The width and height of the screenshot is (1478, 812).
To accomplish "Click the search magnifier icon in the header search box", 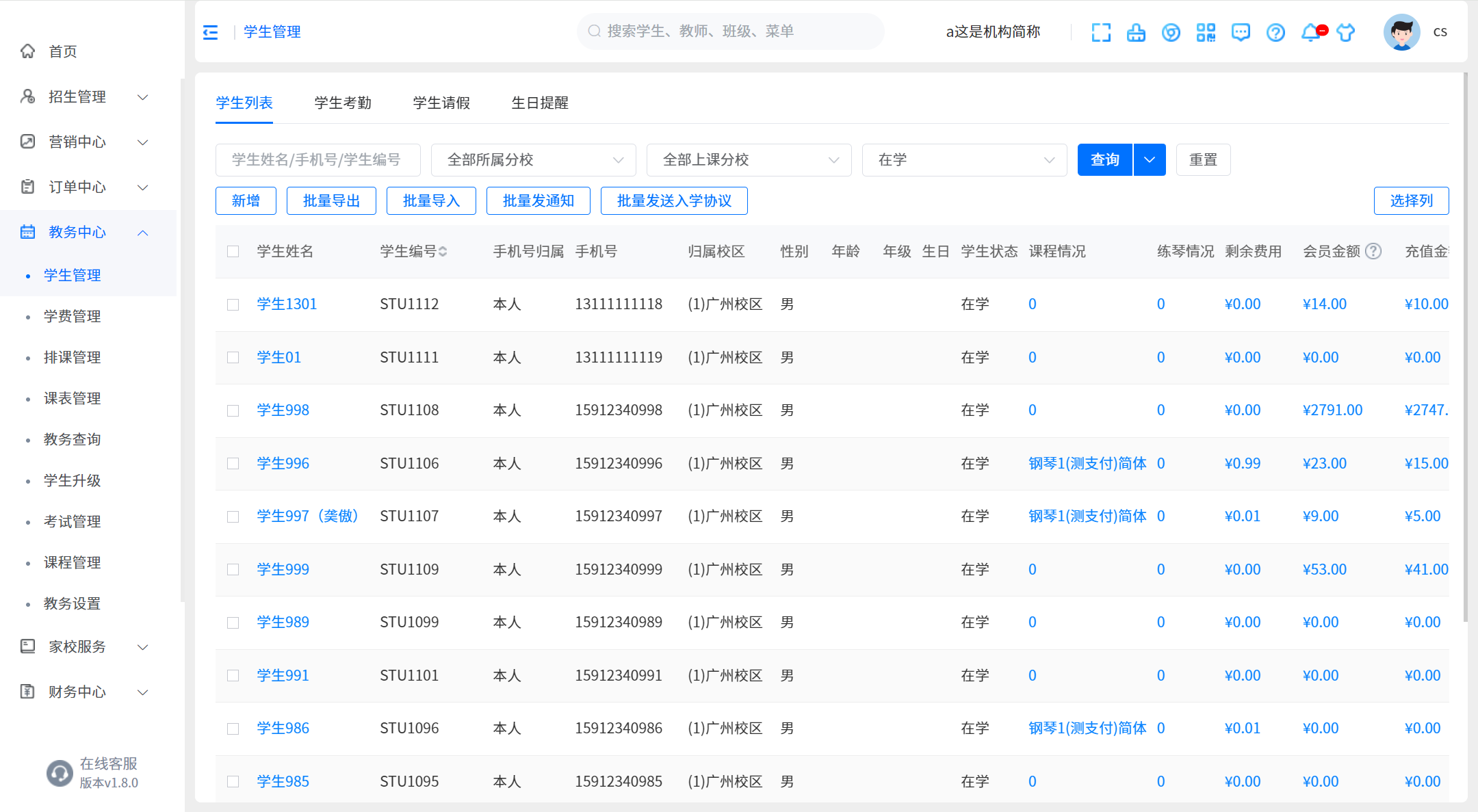I will pos(595,31).
